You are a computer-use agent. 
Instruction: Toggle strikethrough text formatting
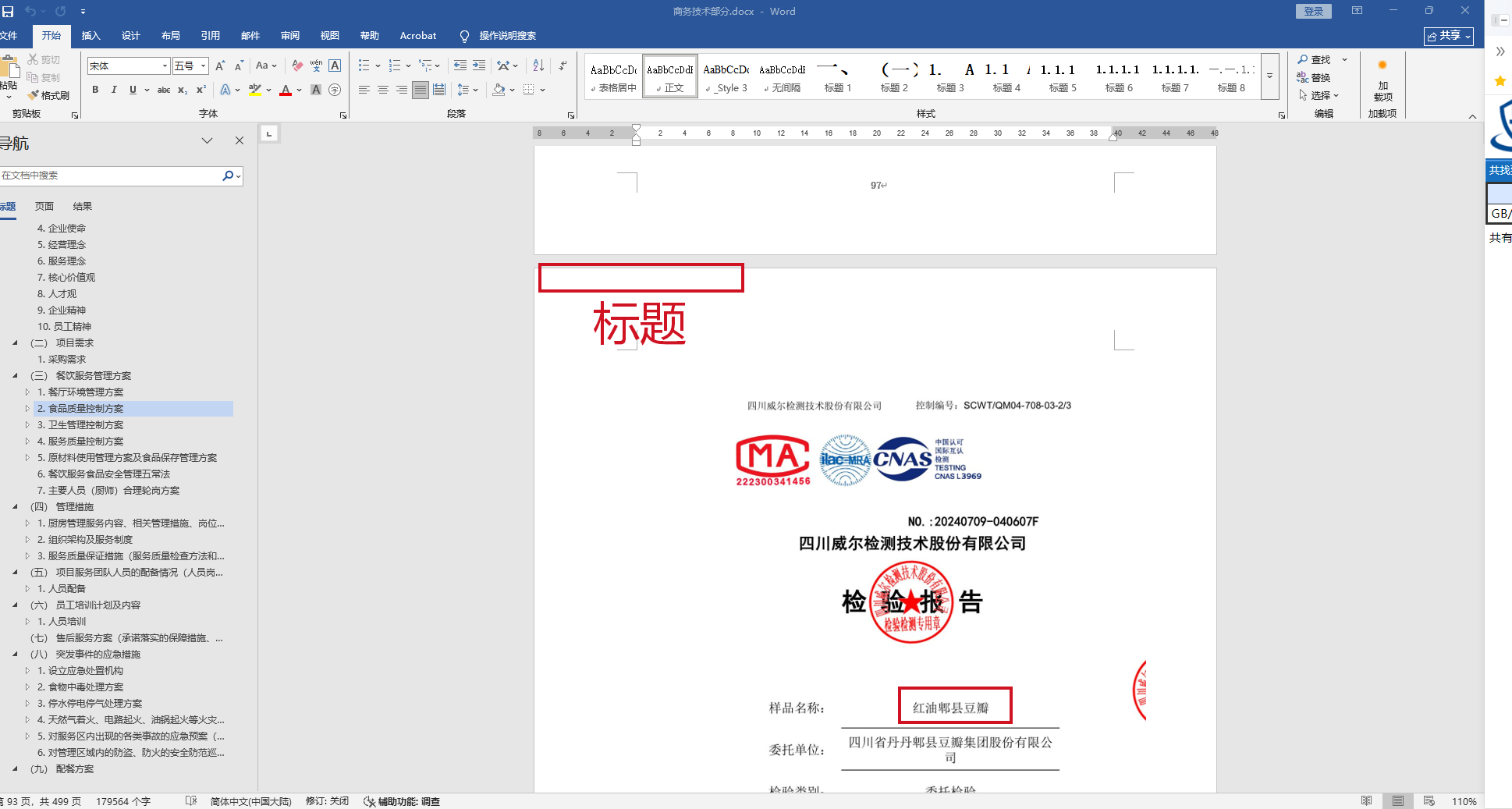coord(164,90)
